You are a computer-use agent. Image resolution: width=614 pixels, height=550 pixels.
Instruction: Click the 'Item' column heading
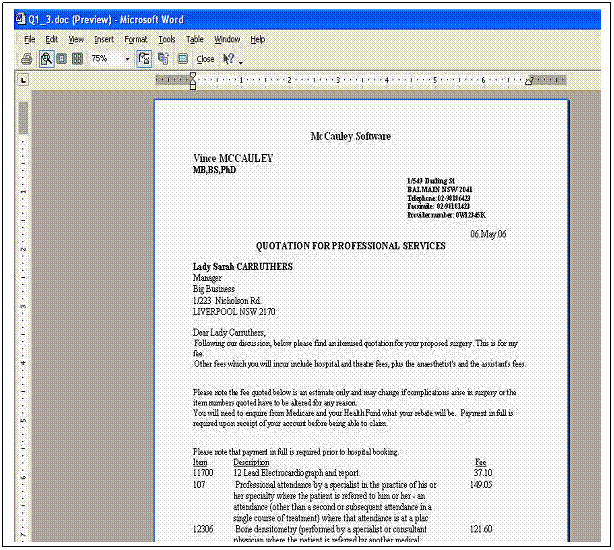[x=200, y=462]
